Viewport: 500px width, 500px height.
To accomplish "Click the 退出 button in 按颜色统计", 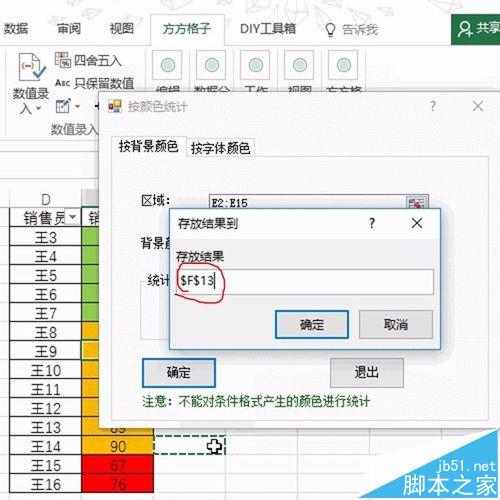I will click(367, 373).
